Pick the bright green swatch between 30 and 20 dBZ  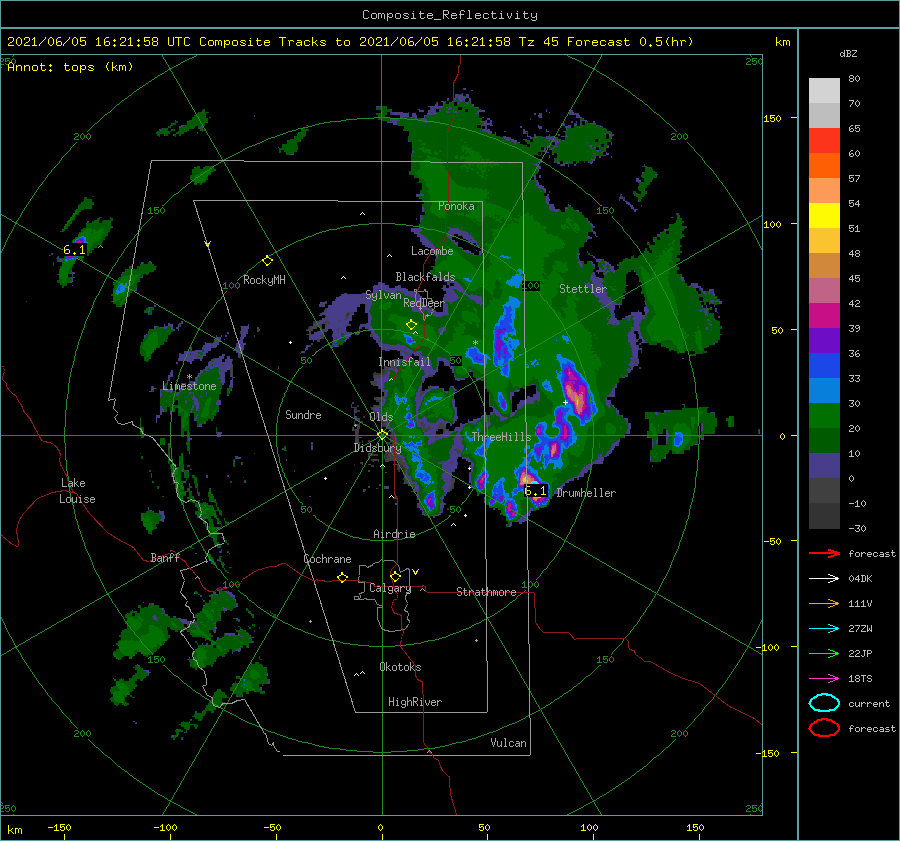tap(824, 416)
